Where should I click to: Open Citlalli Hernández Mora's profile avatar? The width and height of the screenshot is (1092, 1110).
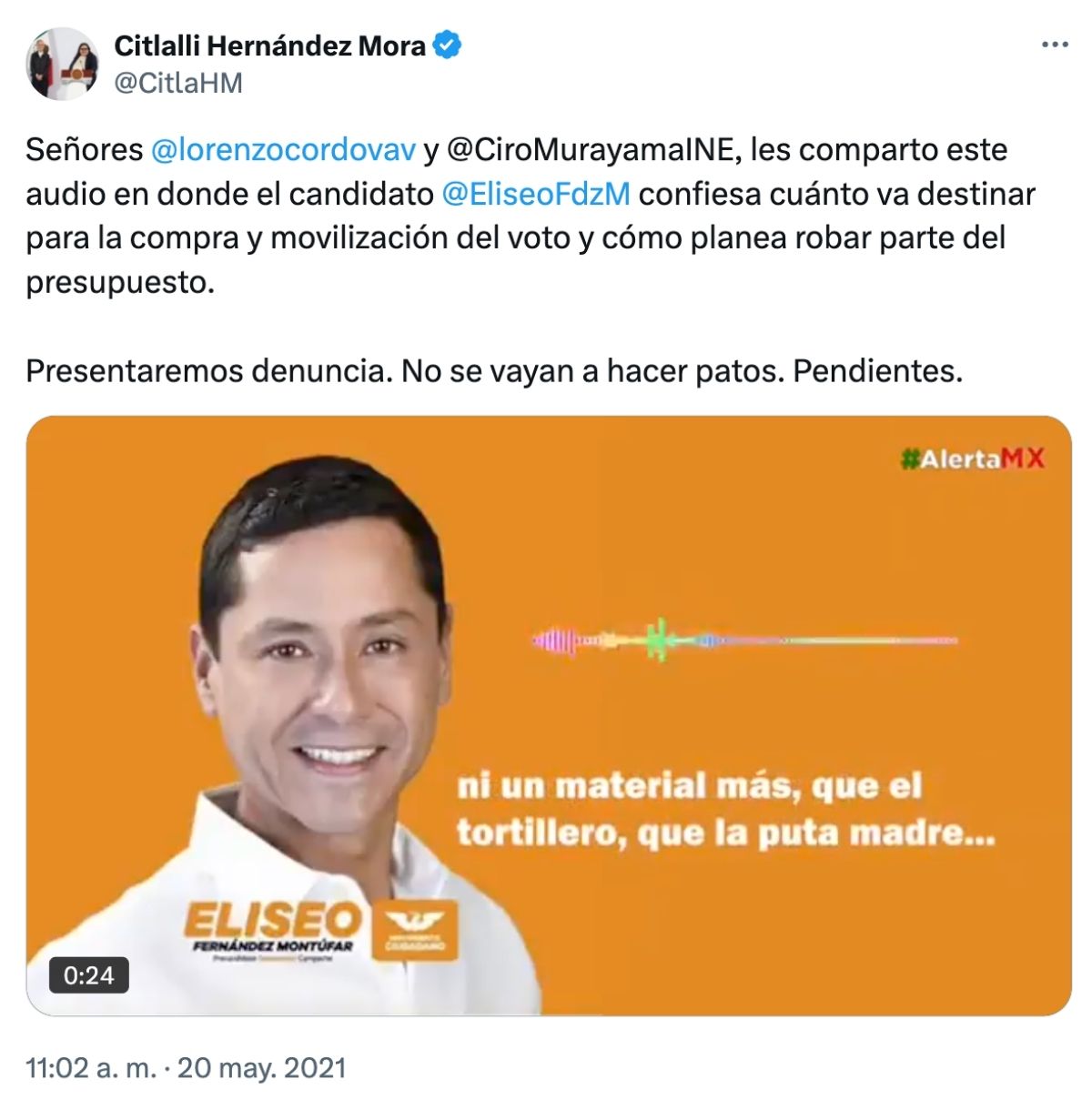tap(62, 63)
